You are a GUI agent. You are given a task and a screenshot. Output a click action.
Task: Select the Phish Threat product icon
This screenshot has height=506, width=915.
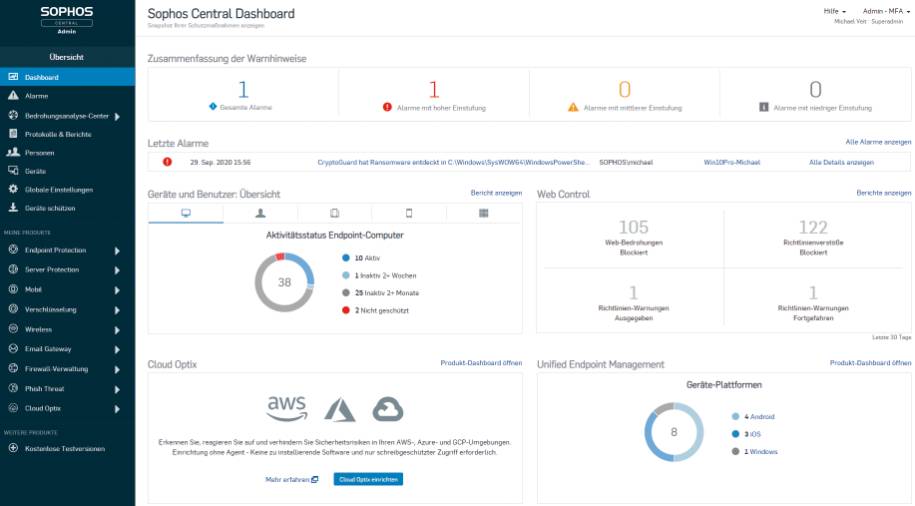click(13, 388)
